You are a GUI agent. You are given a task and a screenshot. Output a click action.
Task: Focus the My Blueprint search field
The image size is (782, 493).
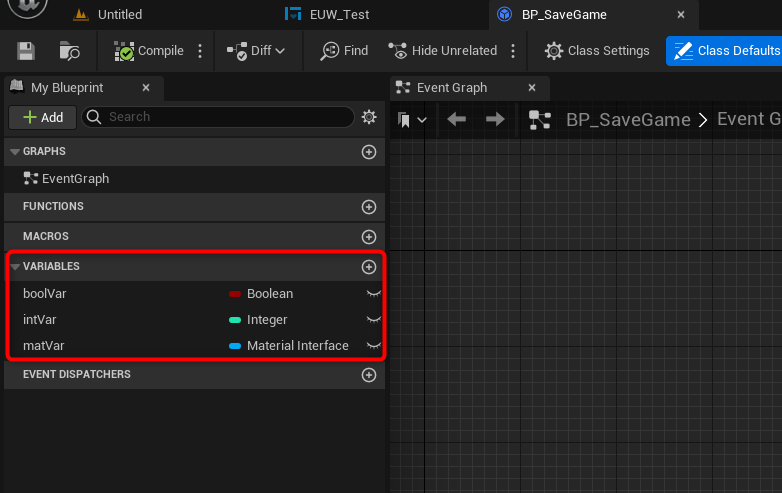(x=218, y=117)
